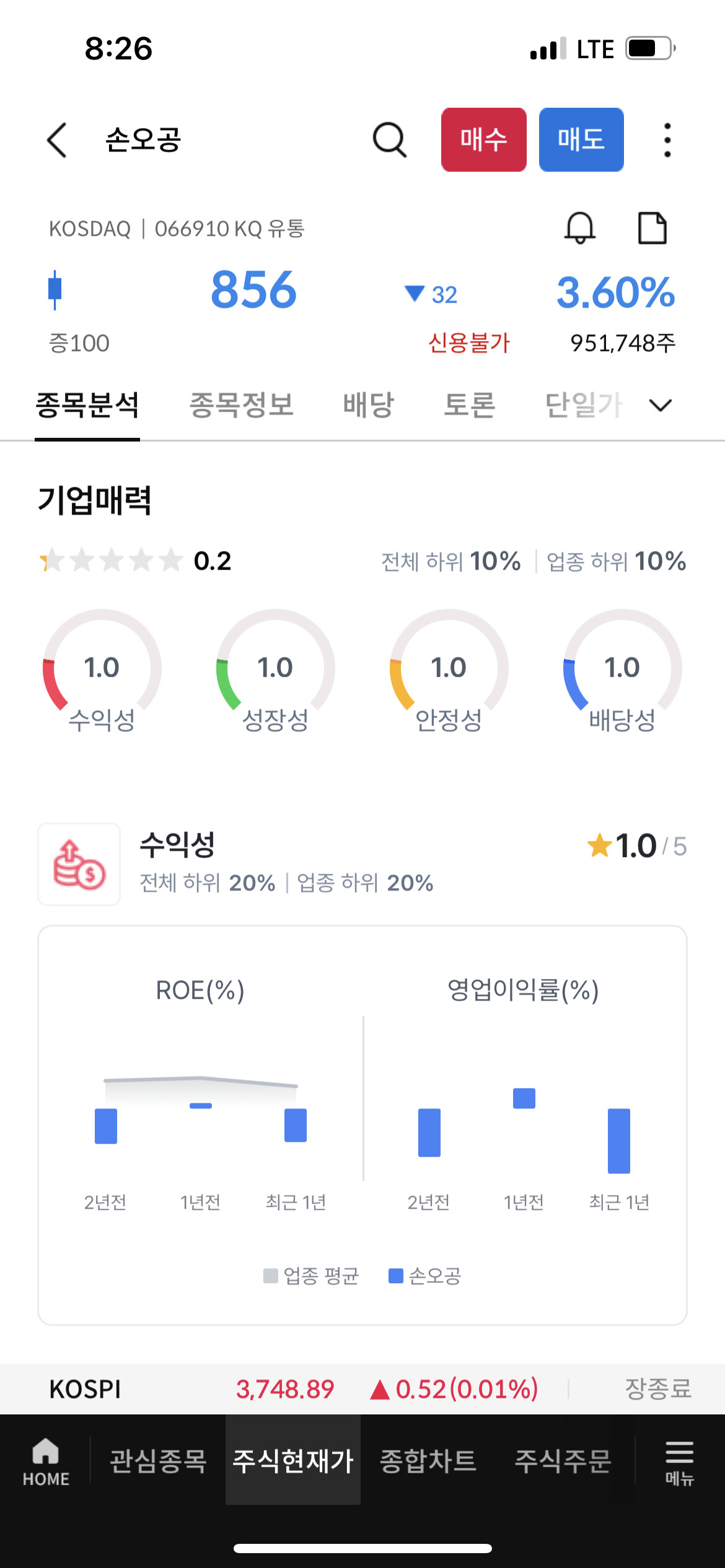Viewport: 725px width, 1568px height.
Task: Open the memo document icon
Action: point(652,228)
